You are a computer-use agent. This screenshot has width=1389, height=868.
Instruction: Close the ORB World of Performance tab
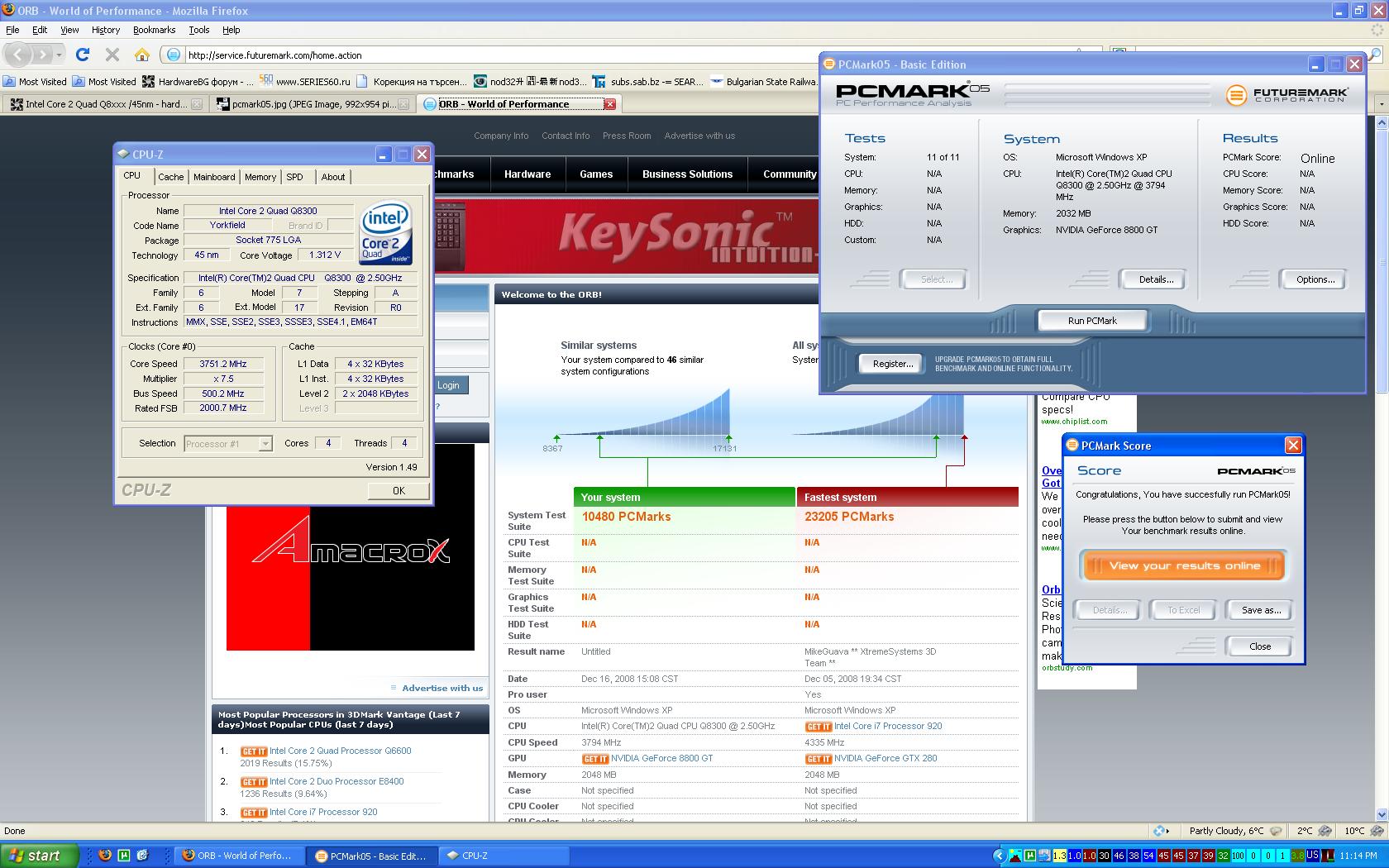609,104
